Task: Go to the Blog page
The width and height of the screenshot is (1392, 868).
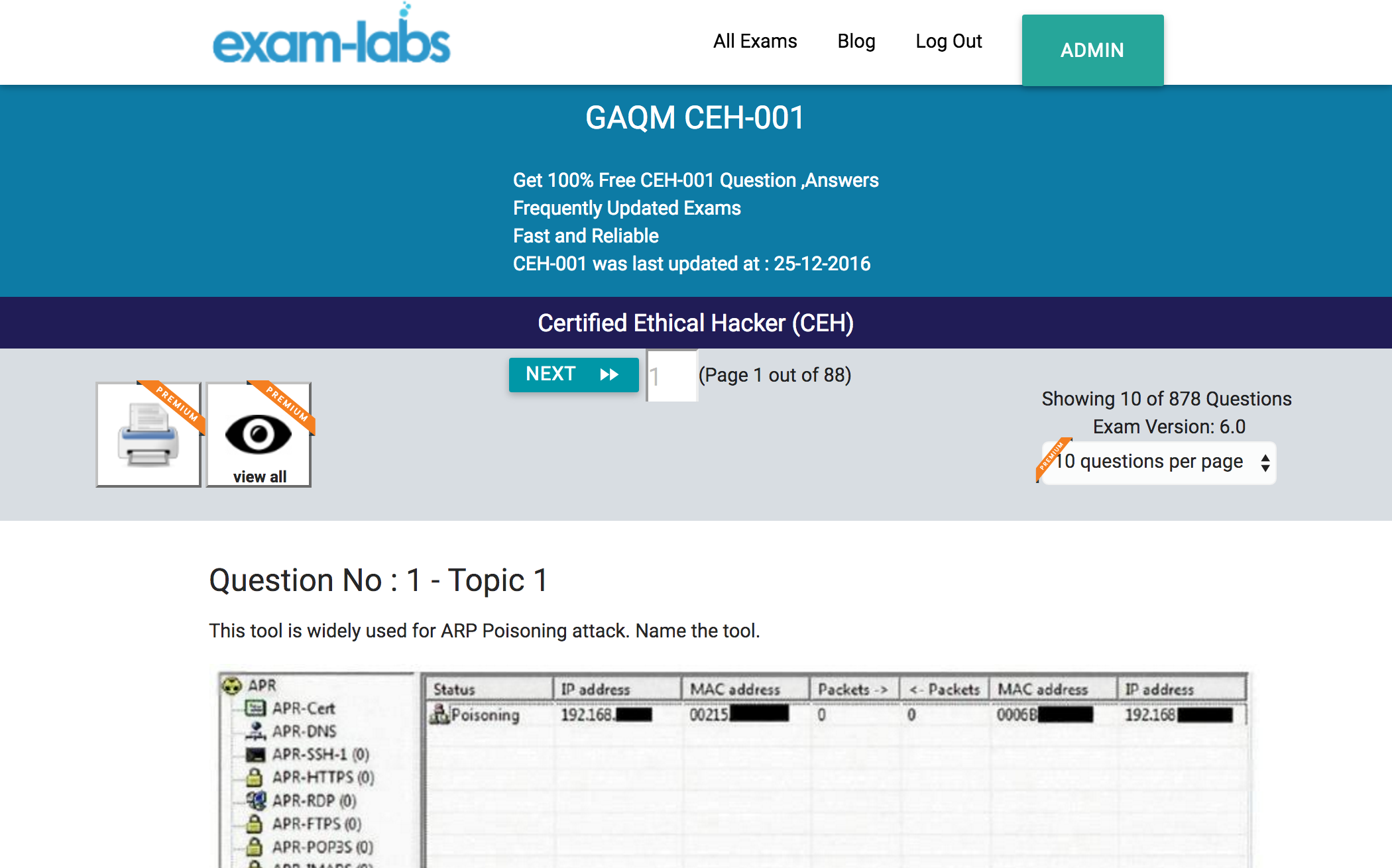Action: coord(856,41)
